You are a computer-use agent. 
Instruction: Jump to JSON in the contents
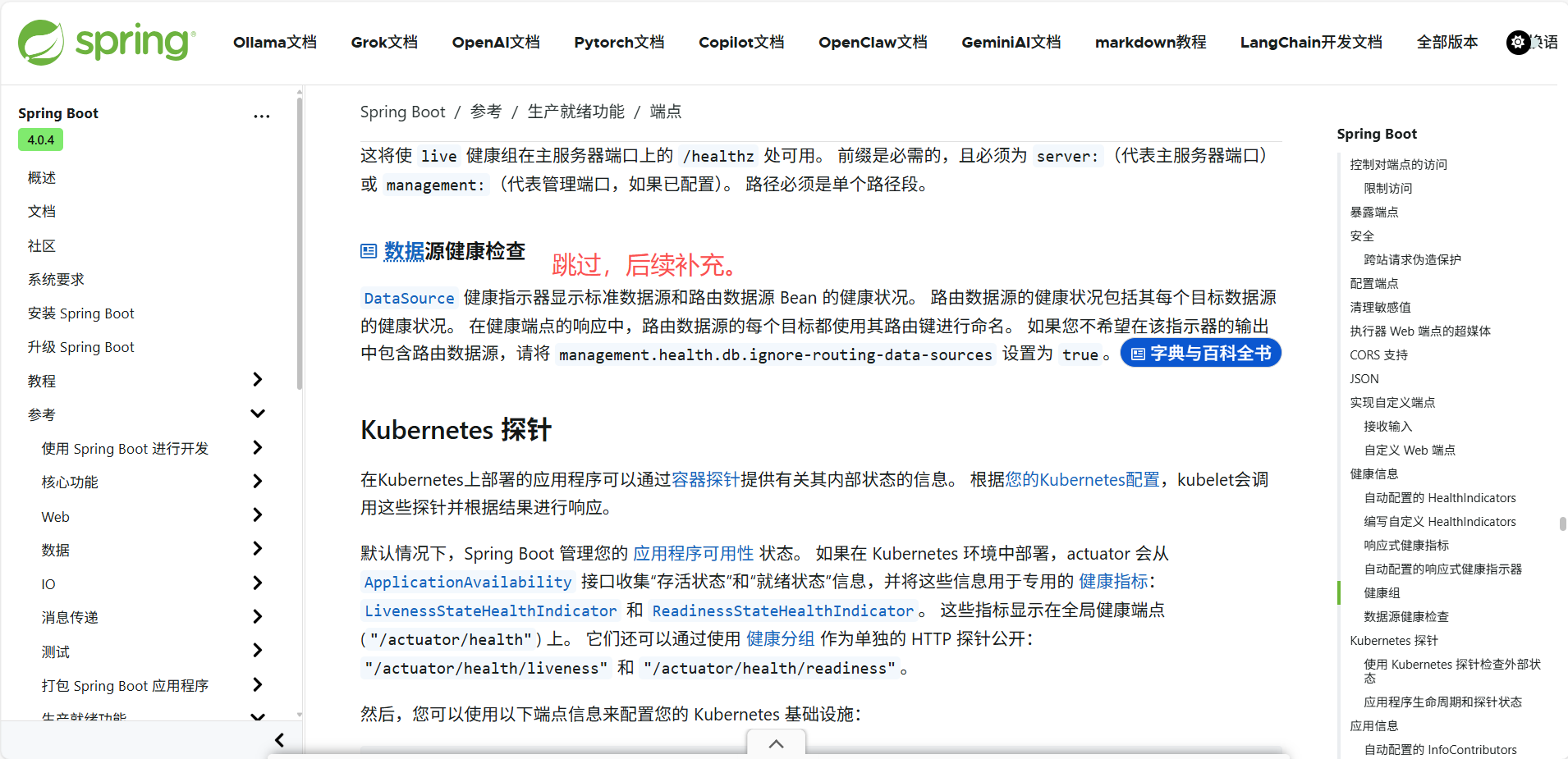tap(1364, 378)
